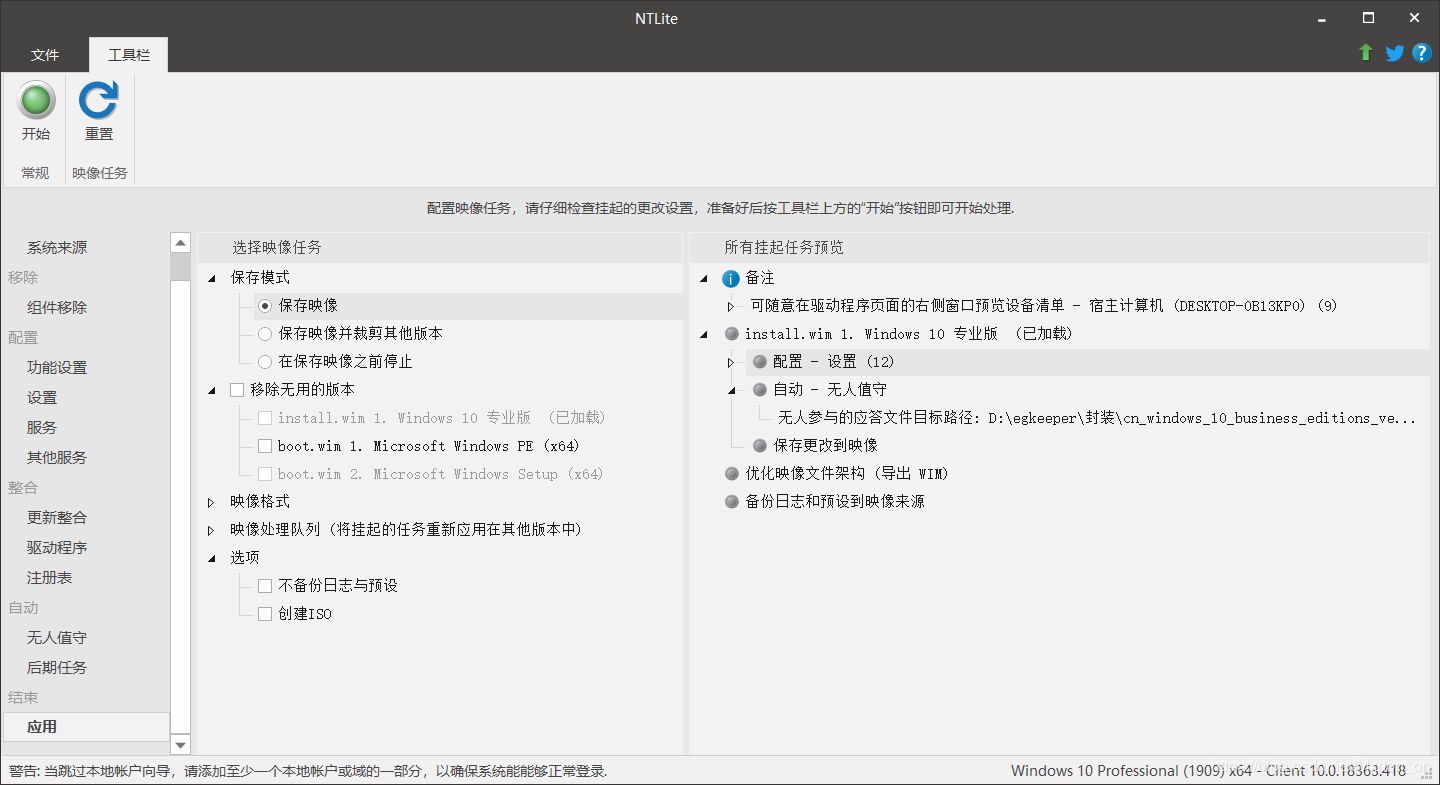Open the 文件 menu tab
Image resolution: width=1440 pixels, height=785 pixels.
click(x=45, y=55)
